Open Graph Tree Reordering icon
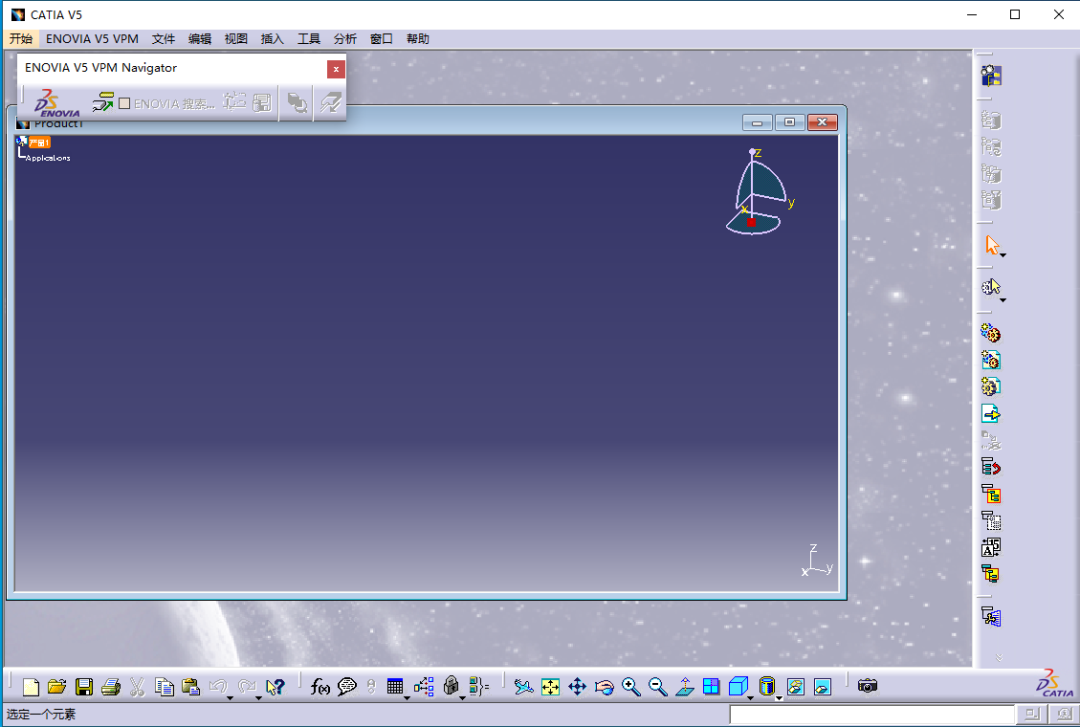 click(x=991, y=467)
